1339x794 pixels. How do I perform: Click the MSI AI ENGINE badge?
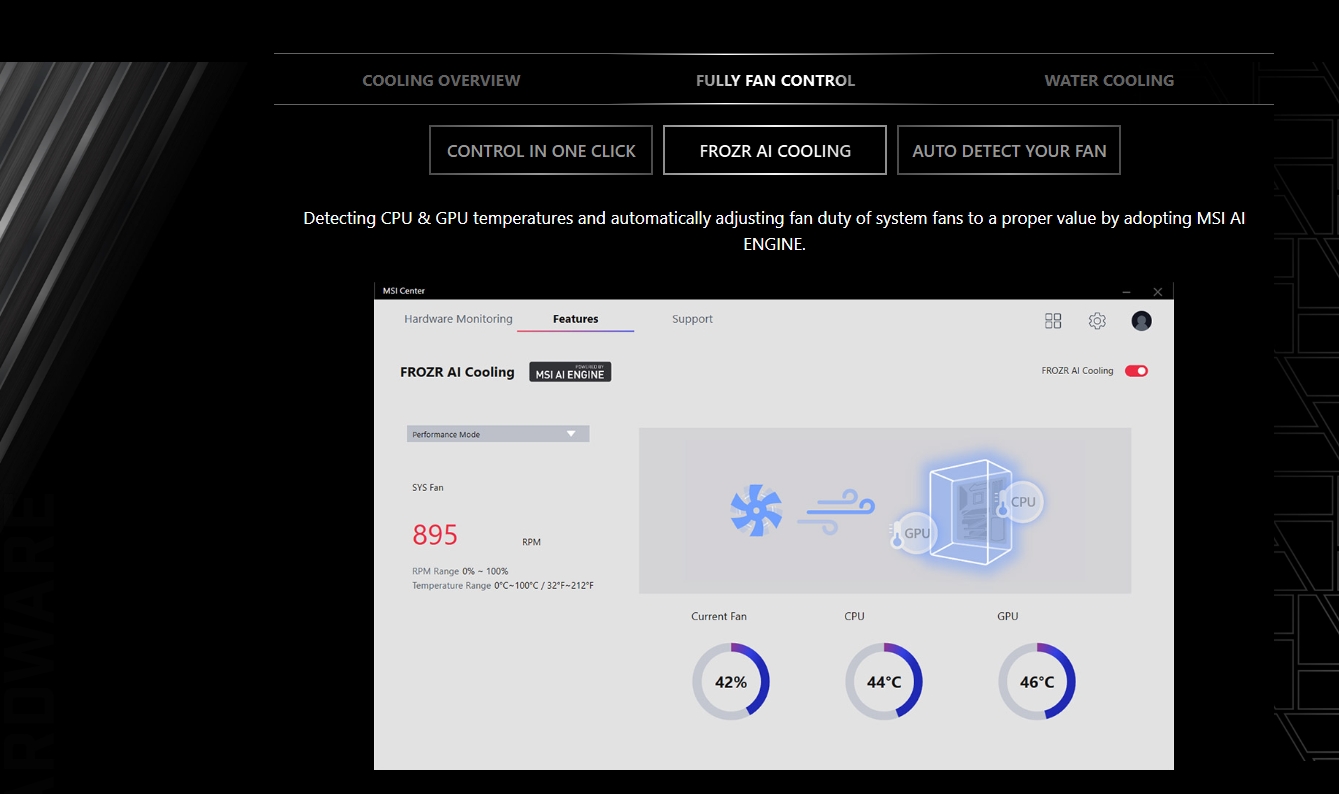click(570, 372)
